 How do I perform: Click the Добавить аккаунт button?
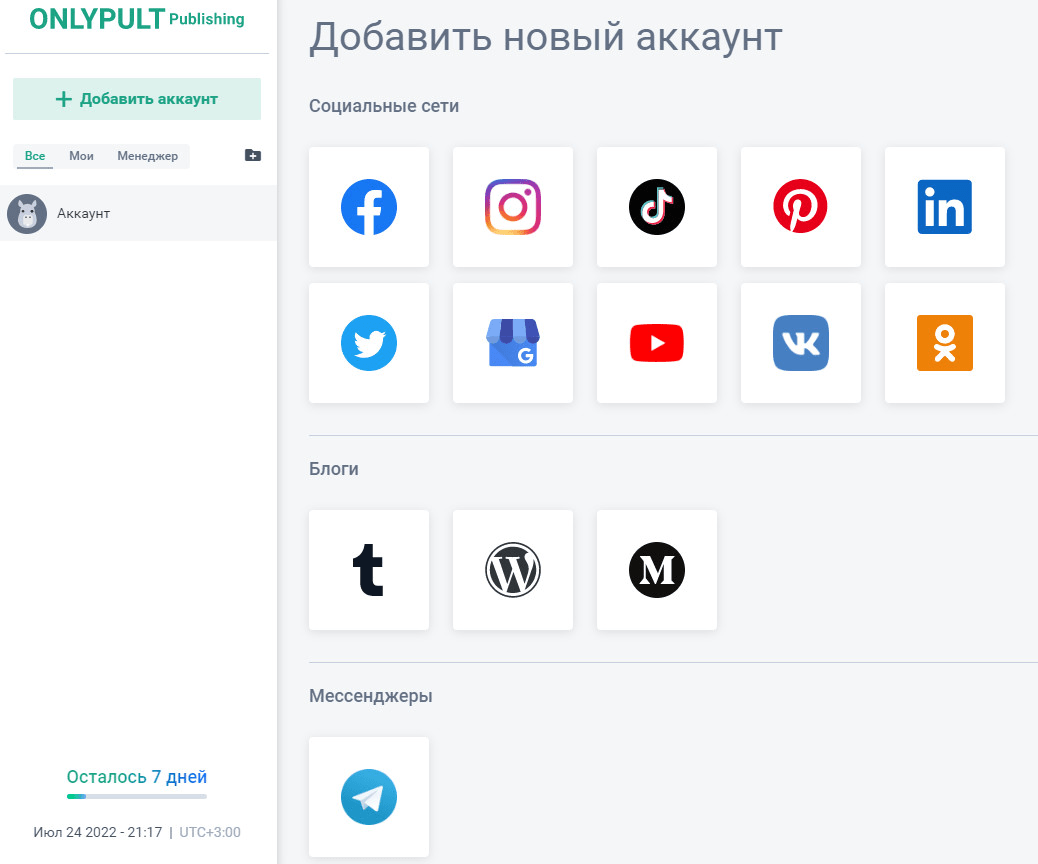(x=137, y=99)
